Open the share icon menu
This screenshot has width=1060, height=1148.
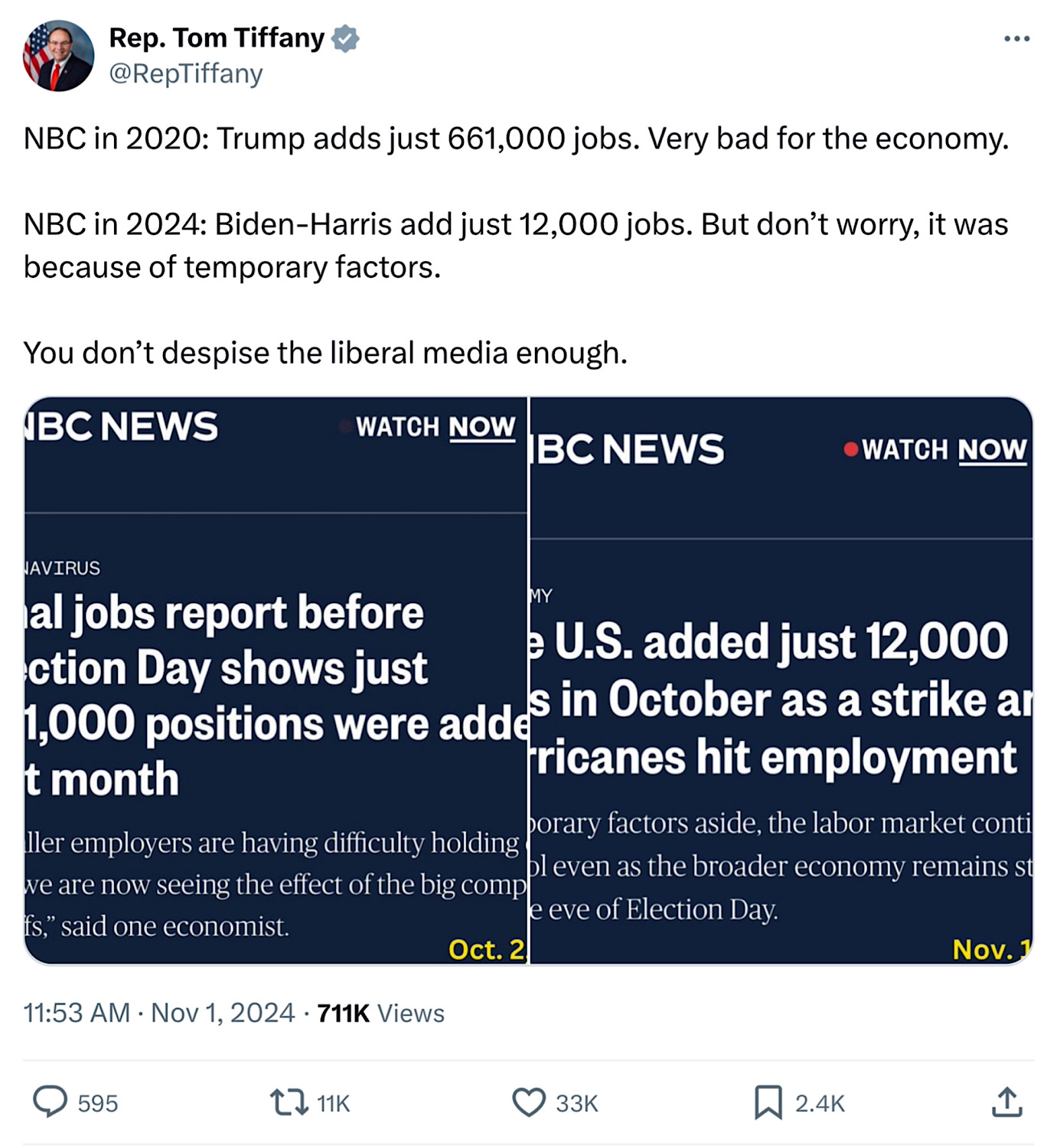point(1006,1102)
